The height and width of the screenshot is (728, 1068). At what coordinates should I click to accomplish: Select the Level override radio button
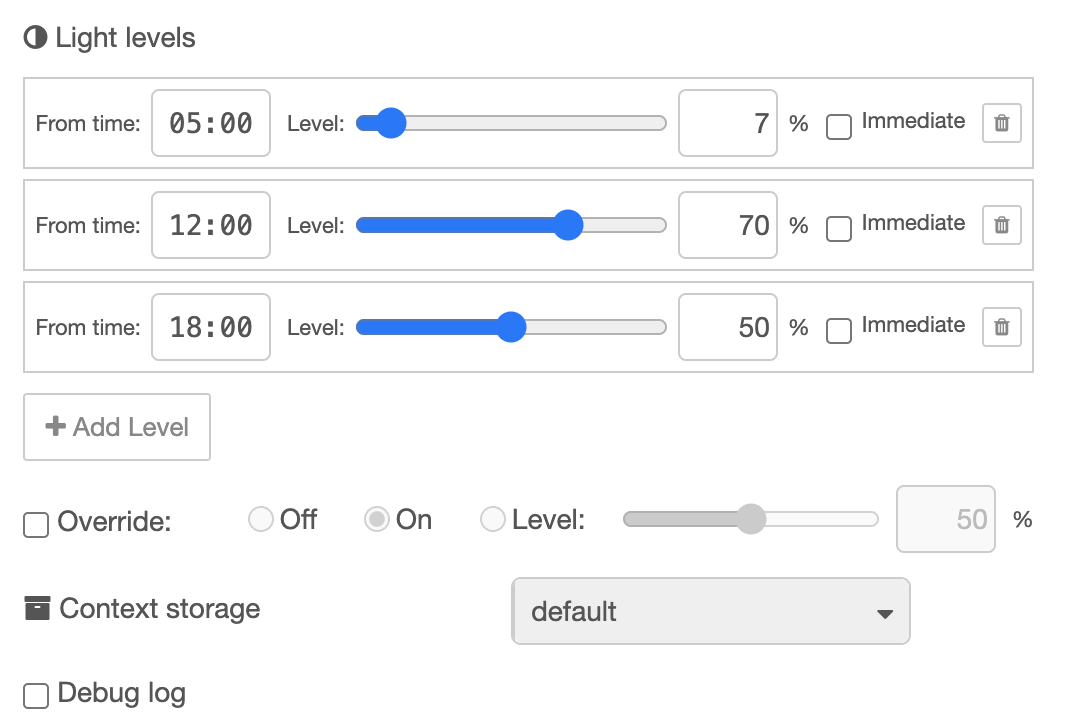[x=493, y=519]
